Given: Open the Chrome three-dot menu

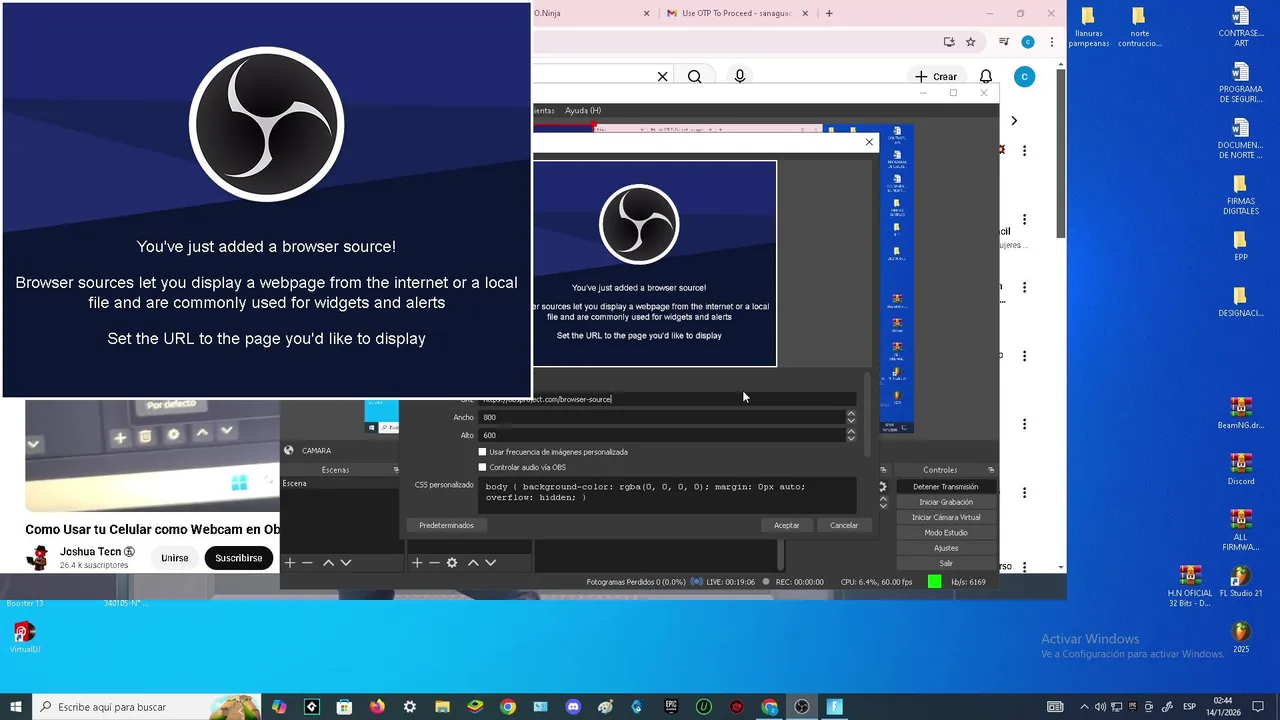Looking at the screenshot, I should pos(1052,42).
